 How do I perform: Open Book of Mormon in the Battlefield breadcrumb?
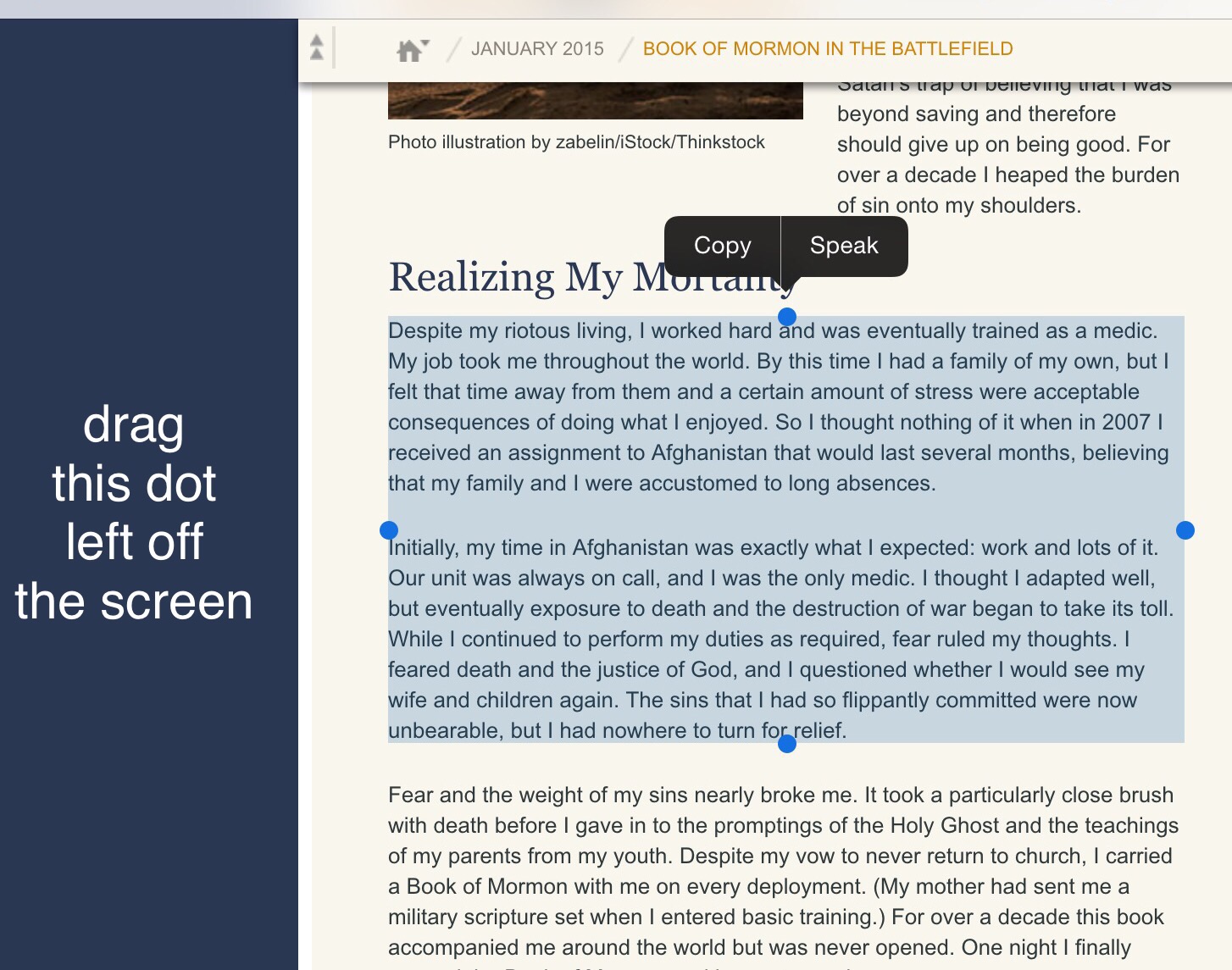[828, 49]
